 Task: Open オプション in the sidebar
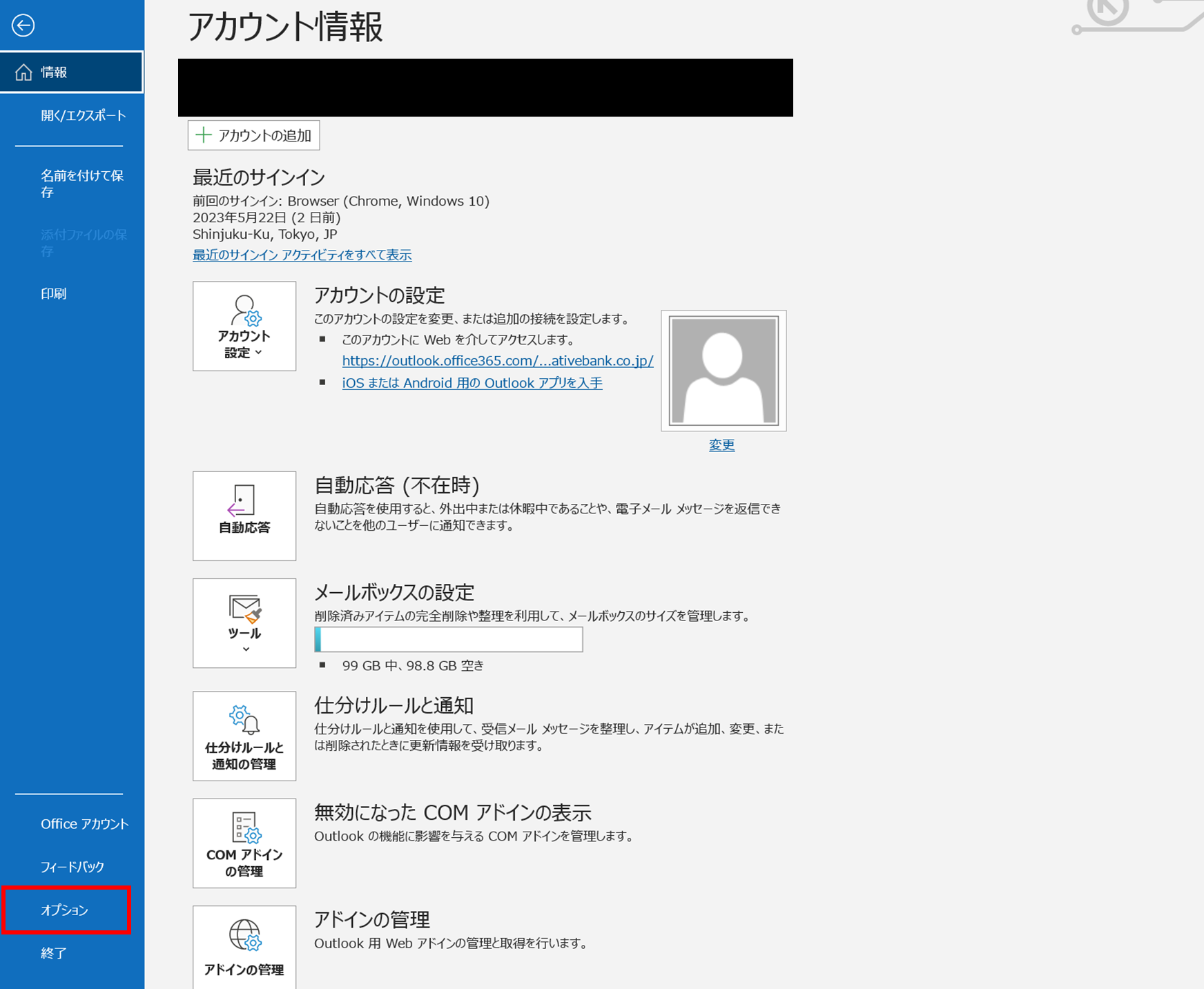click(x=66, y=910)
